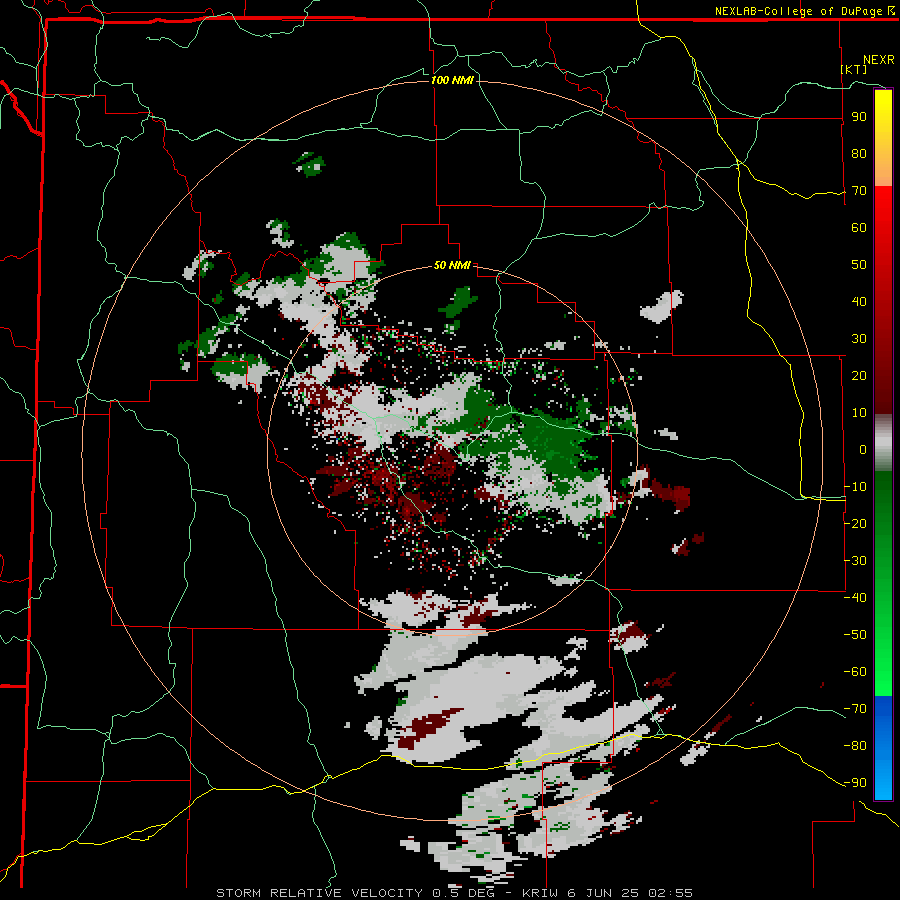Click the 40 value on the velocity scale

(859, 302)
